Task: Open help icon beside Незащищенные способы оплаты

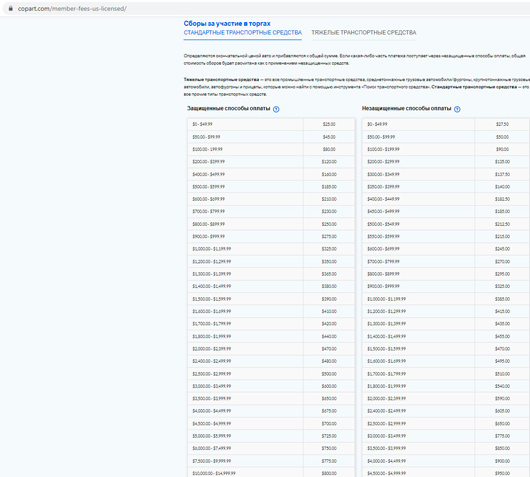Action: (x=457, y=109)
